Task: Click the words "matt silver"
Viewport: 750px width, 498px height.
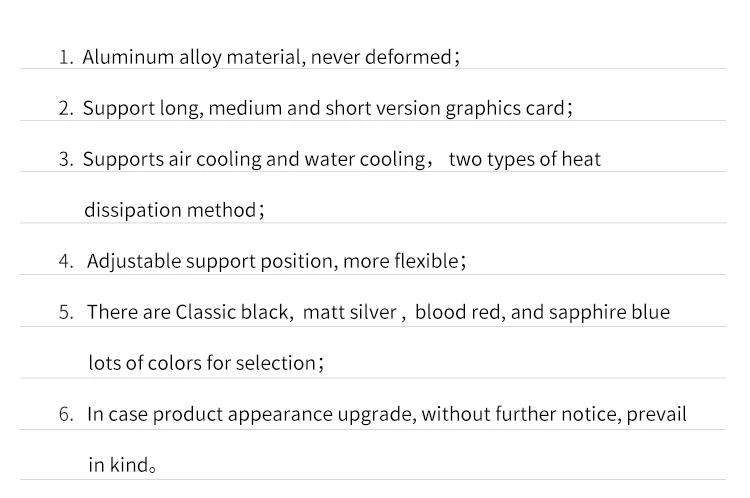Action: (x=350, y=312)
